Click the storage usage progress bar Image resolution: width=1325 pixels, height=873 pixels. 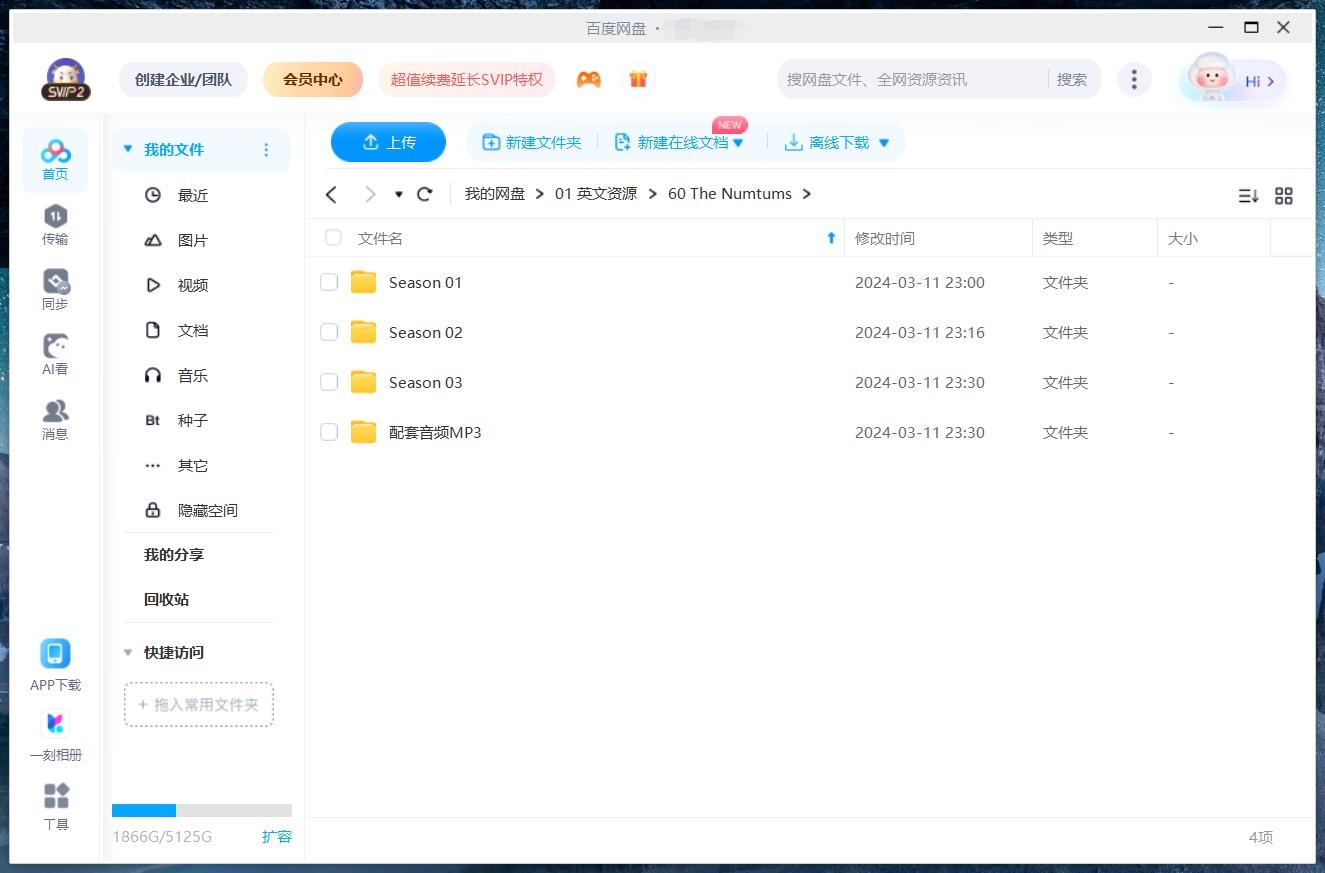(200, 810)
